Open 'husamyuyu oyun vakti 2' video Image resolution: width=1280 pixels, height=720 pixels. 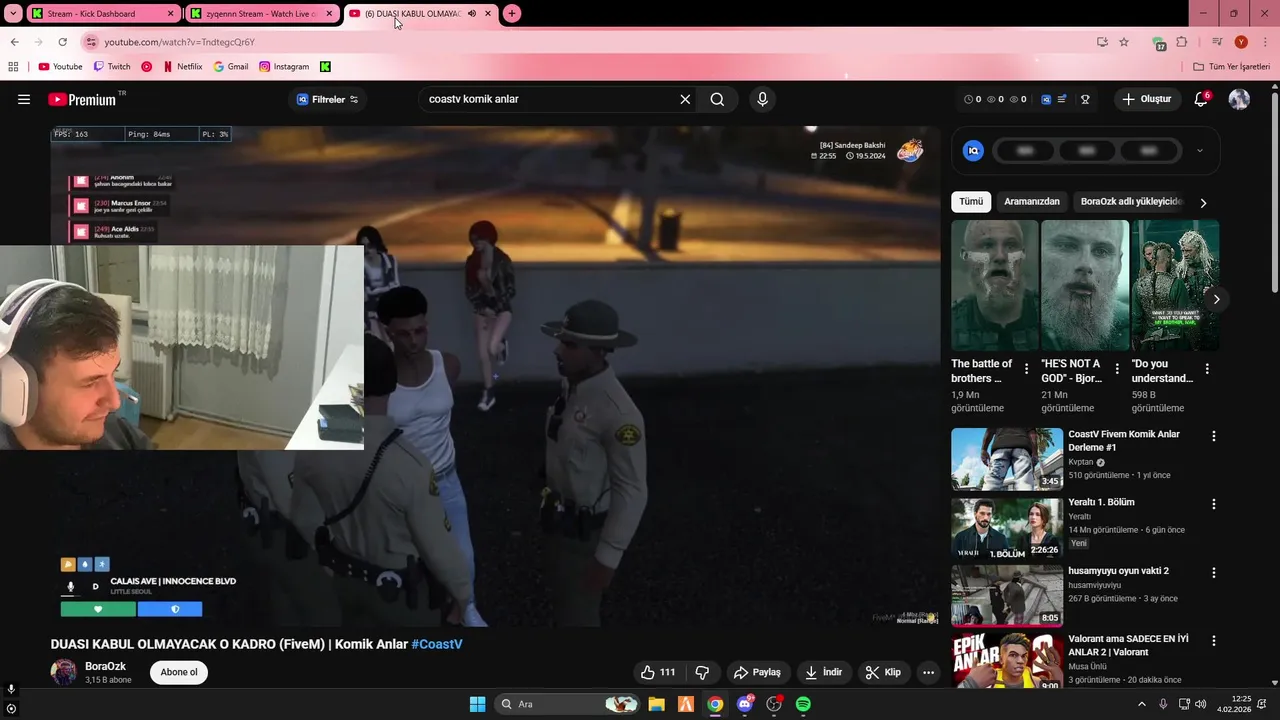(1007, 596)
